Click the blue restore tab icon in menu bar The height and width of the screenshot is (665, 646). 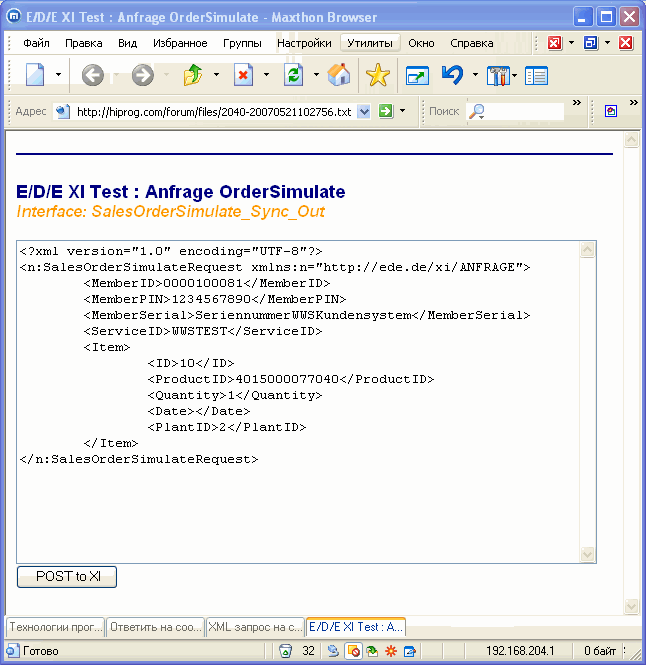tap(590, 43)
